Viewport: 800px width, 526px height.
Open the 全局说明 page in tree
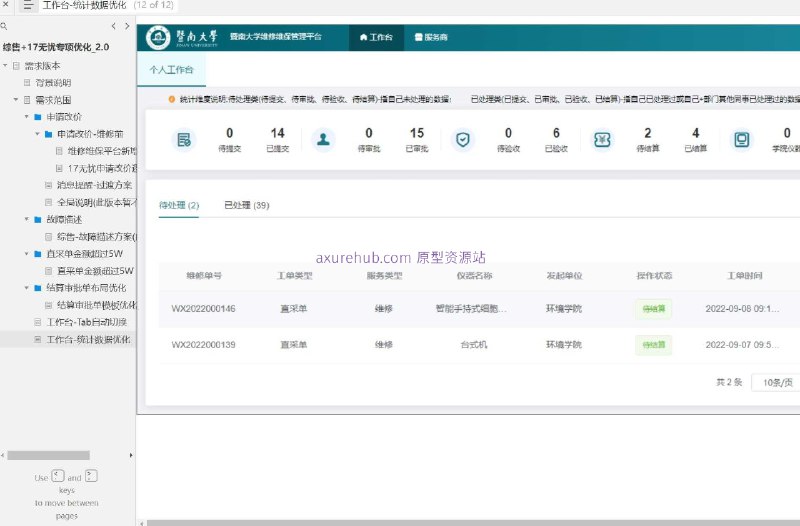(x=96, y=203)
